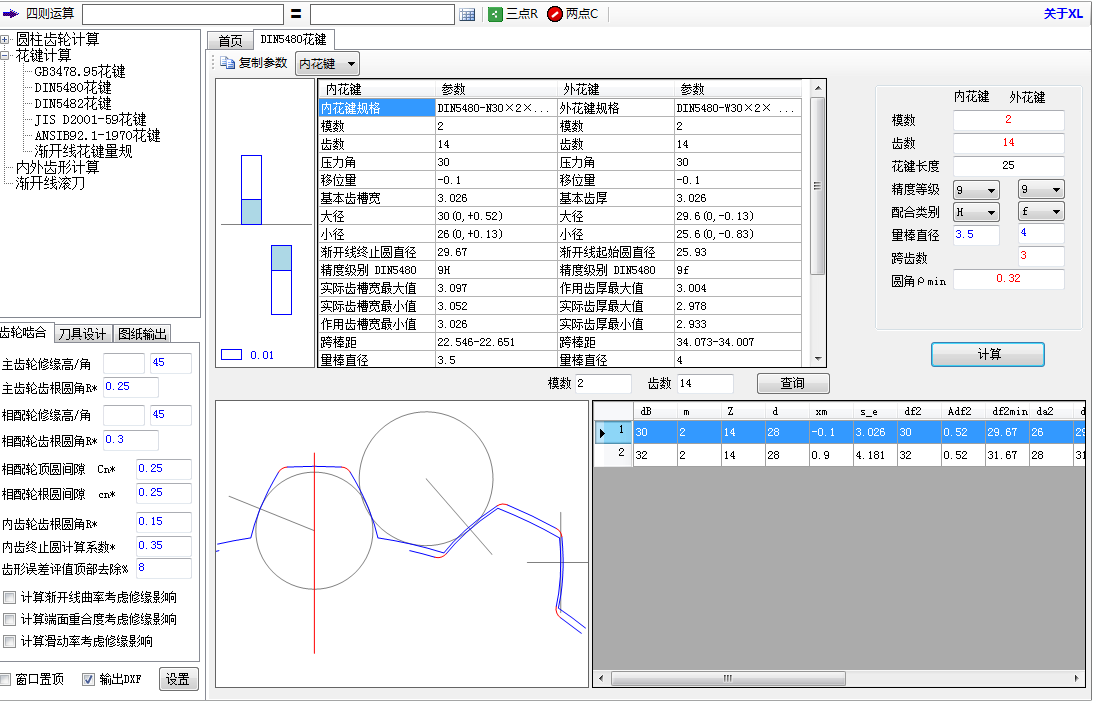Select JIS D2001-59花键 tree item

90,119
